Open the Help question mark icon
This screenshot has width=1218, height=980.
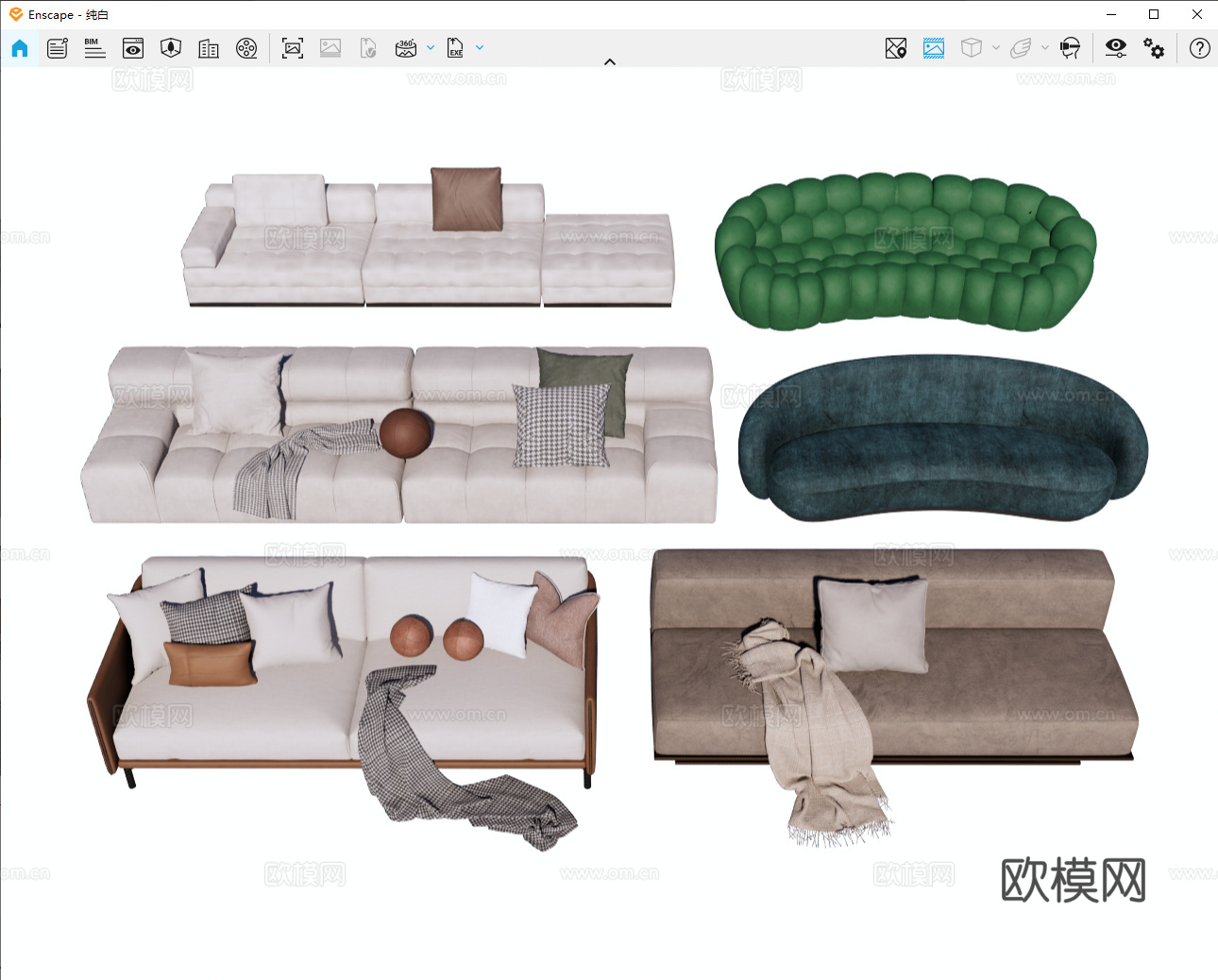[x=1200, y=48]
